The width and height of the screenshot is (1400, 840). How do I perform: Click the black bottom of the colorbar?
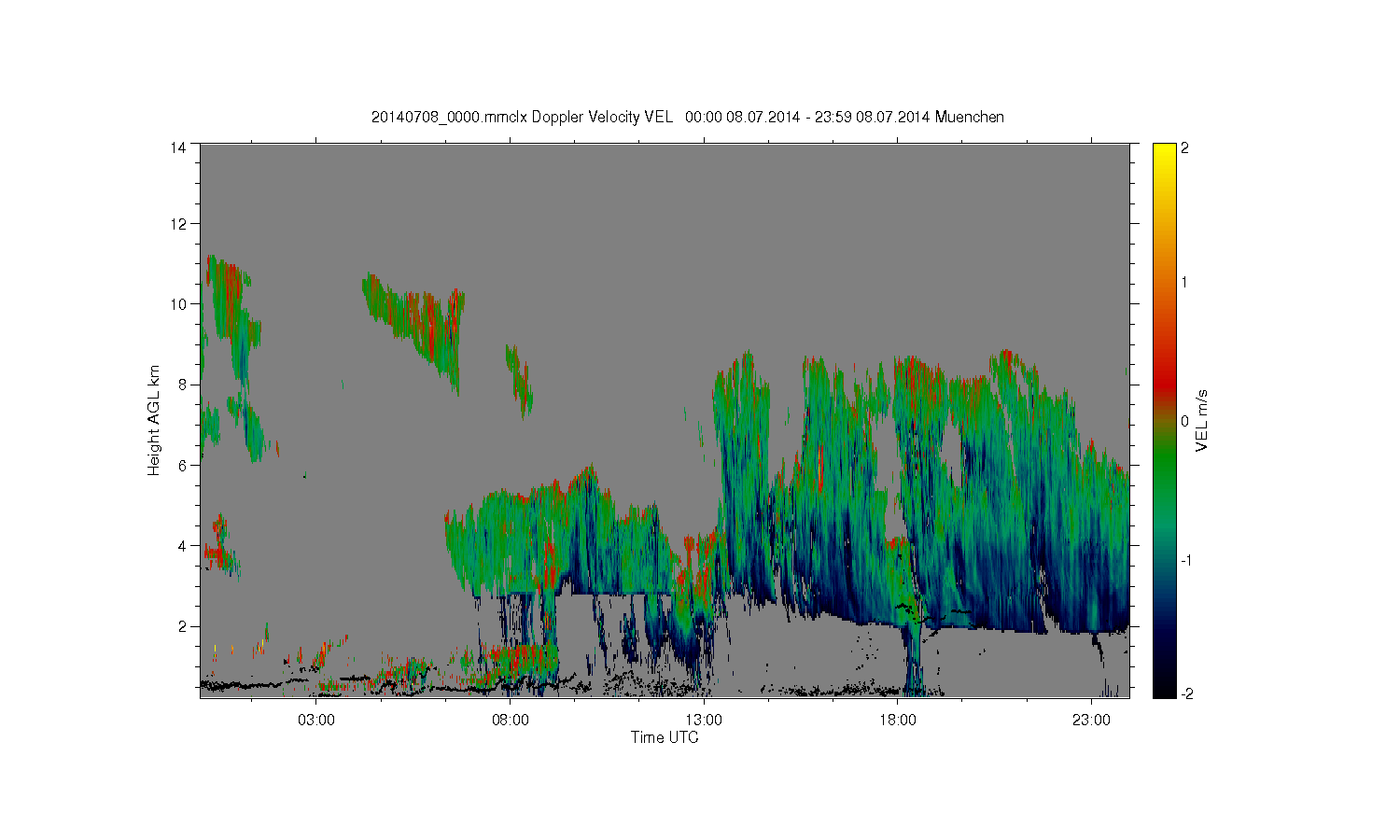point(1163,689)
